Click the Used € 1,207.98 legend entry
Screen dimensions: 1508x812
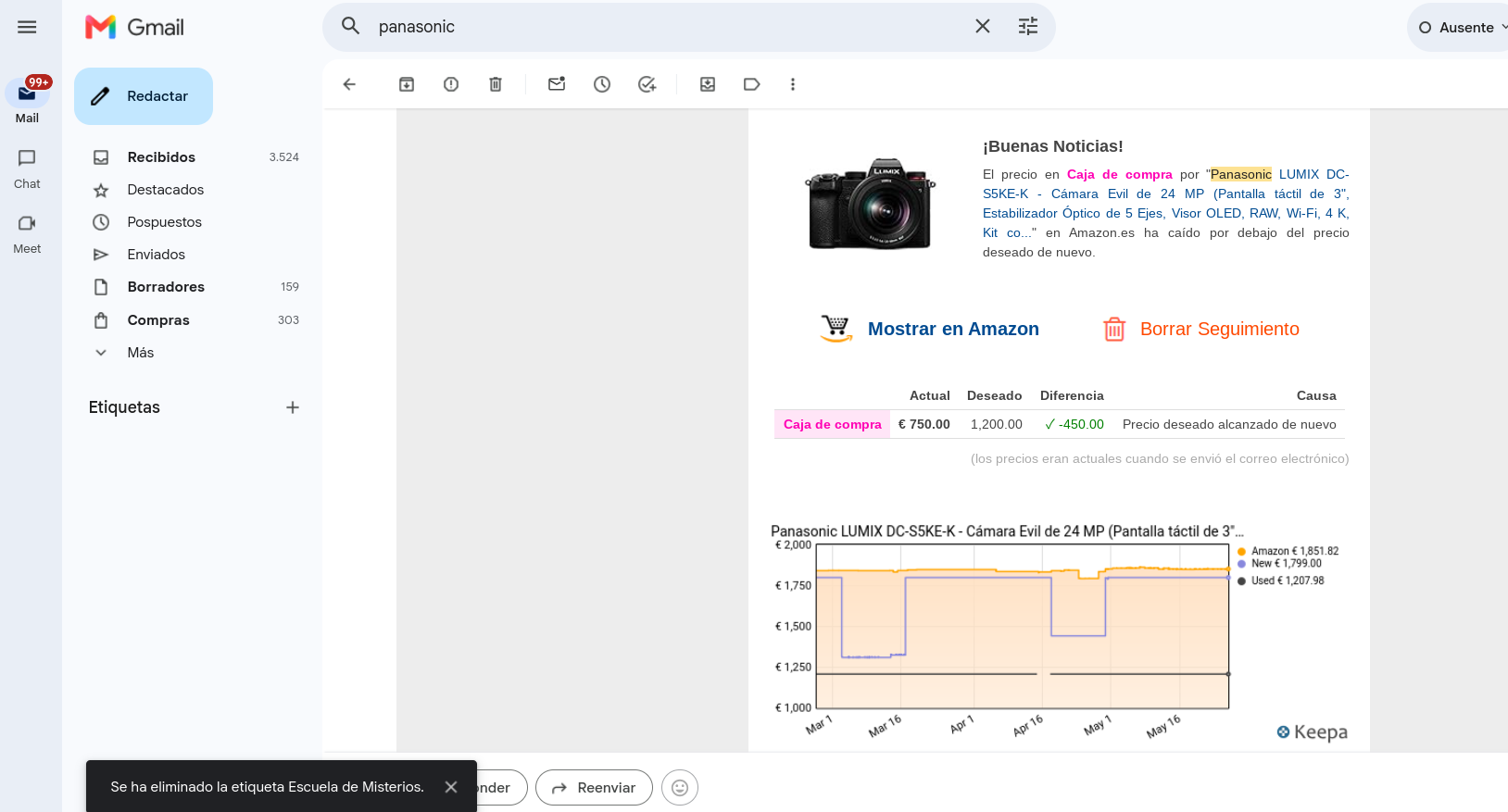[1281, 581]
